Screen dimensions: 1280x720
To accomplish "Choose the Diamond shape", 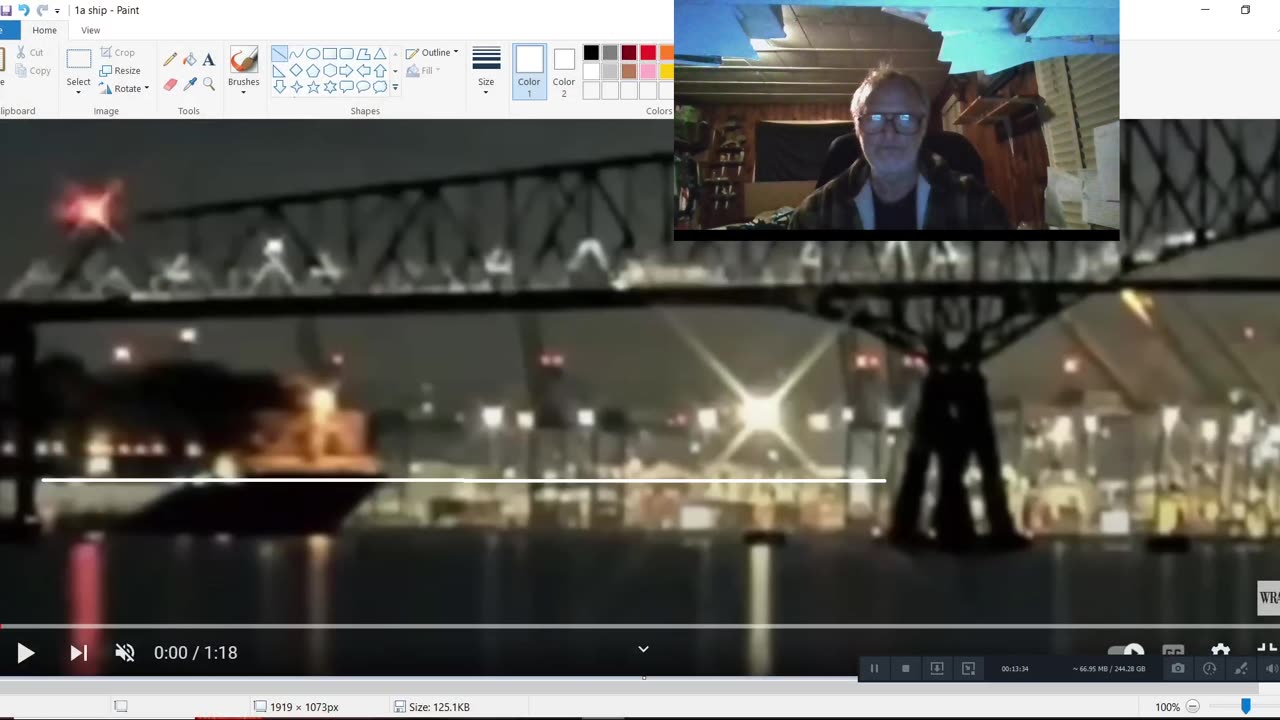I will tap(296, 71).
